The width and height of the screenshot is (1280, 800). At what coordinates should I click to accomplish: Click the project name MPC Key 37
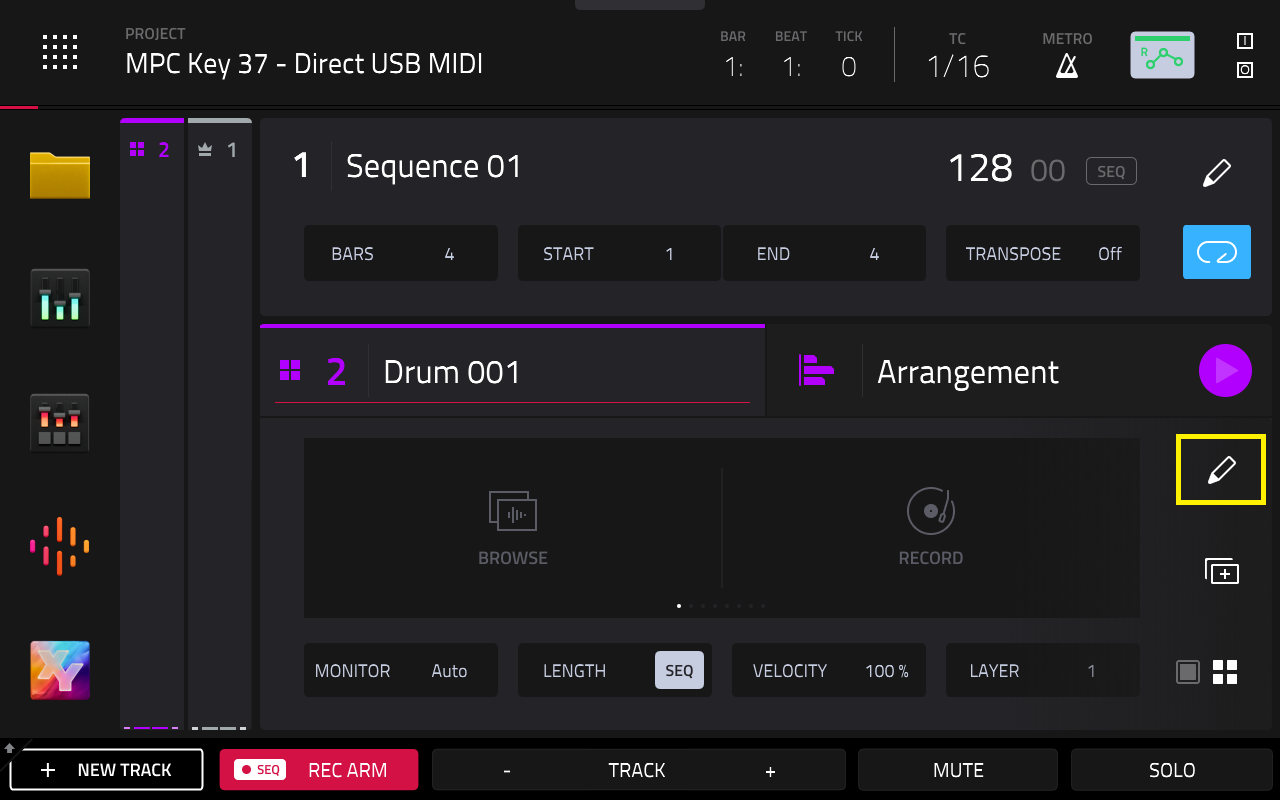pyautogui.click(x=304, y=64)
